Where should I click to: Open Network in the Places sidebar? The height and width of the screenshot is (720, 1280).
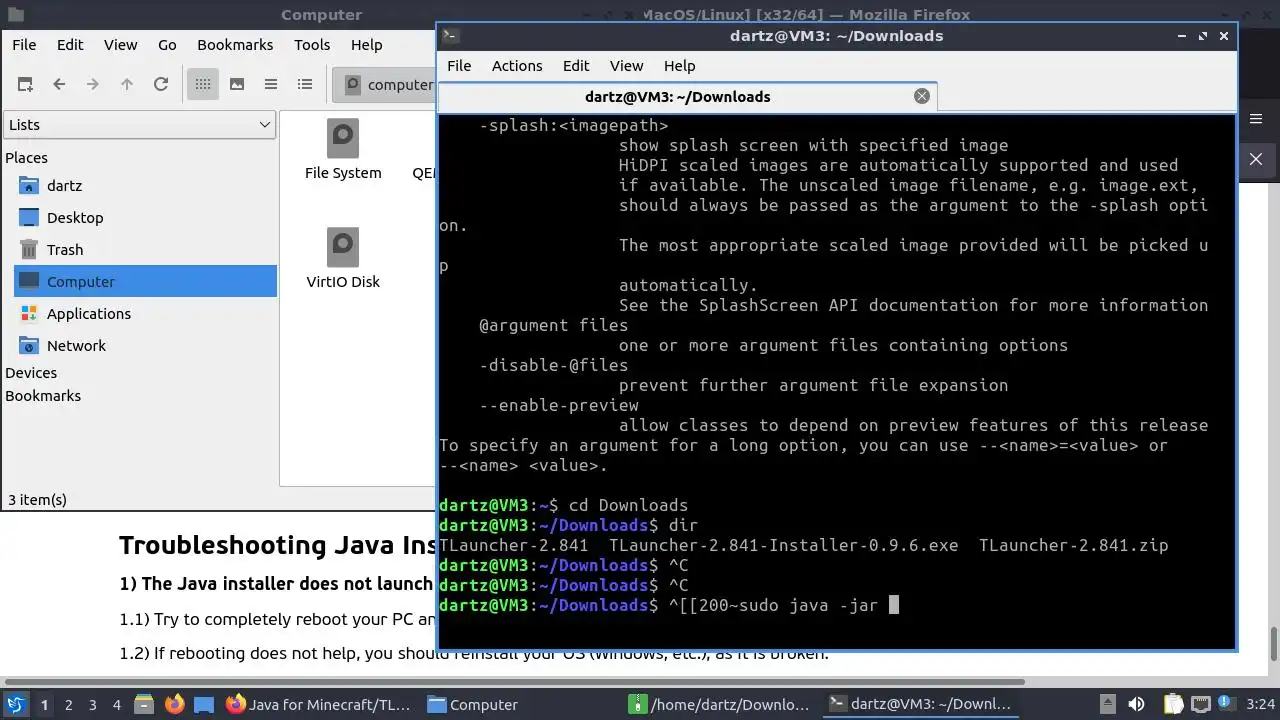click(76, 346)
